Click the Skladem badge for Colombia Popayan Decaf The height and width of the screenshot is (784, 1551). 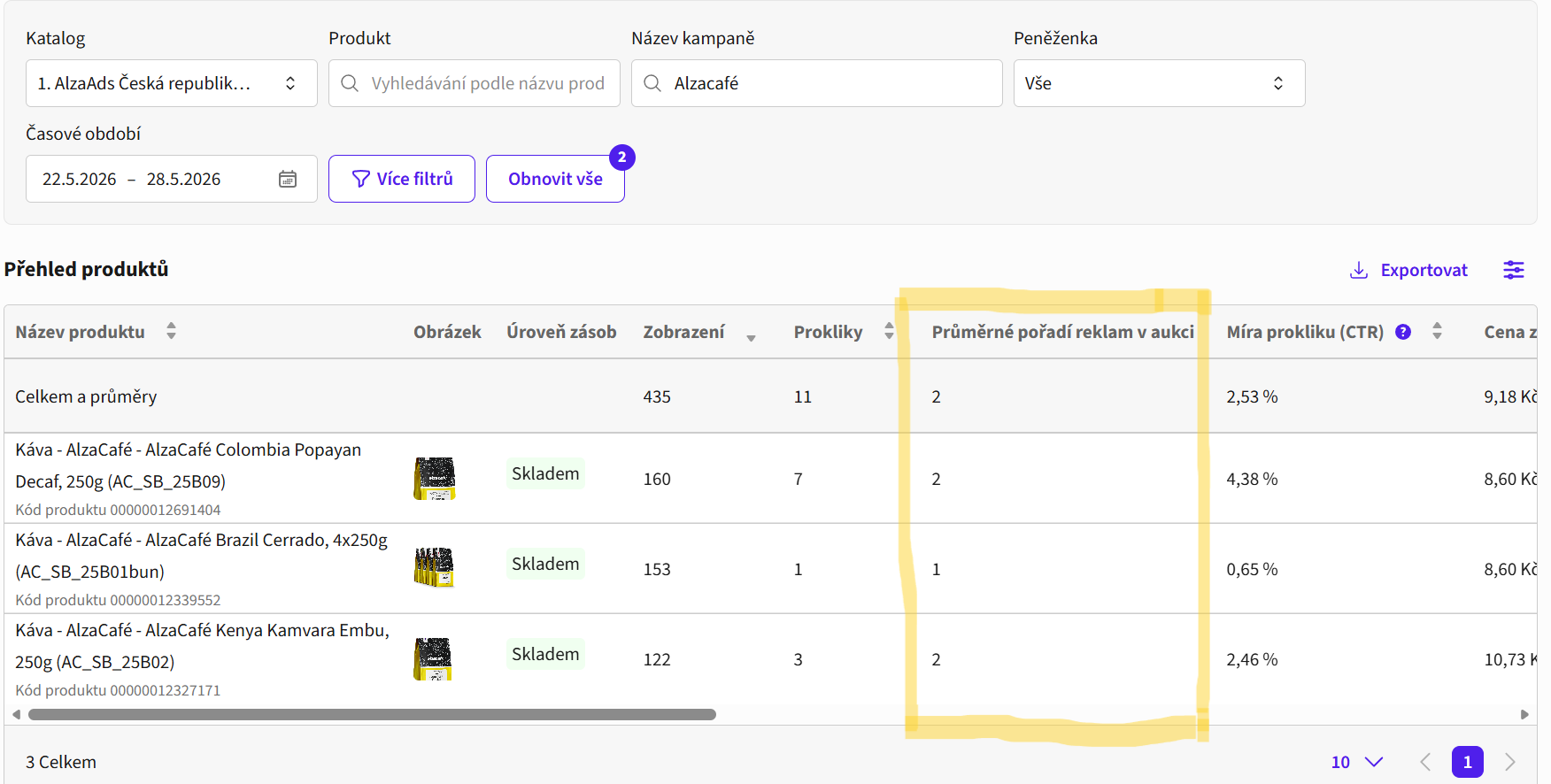545,473
